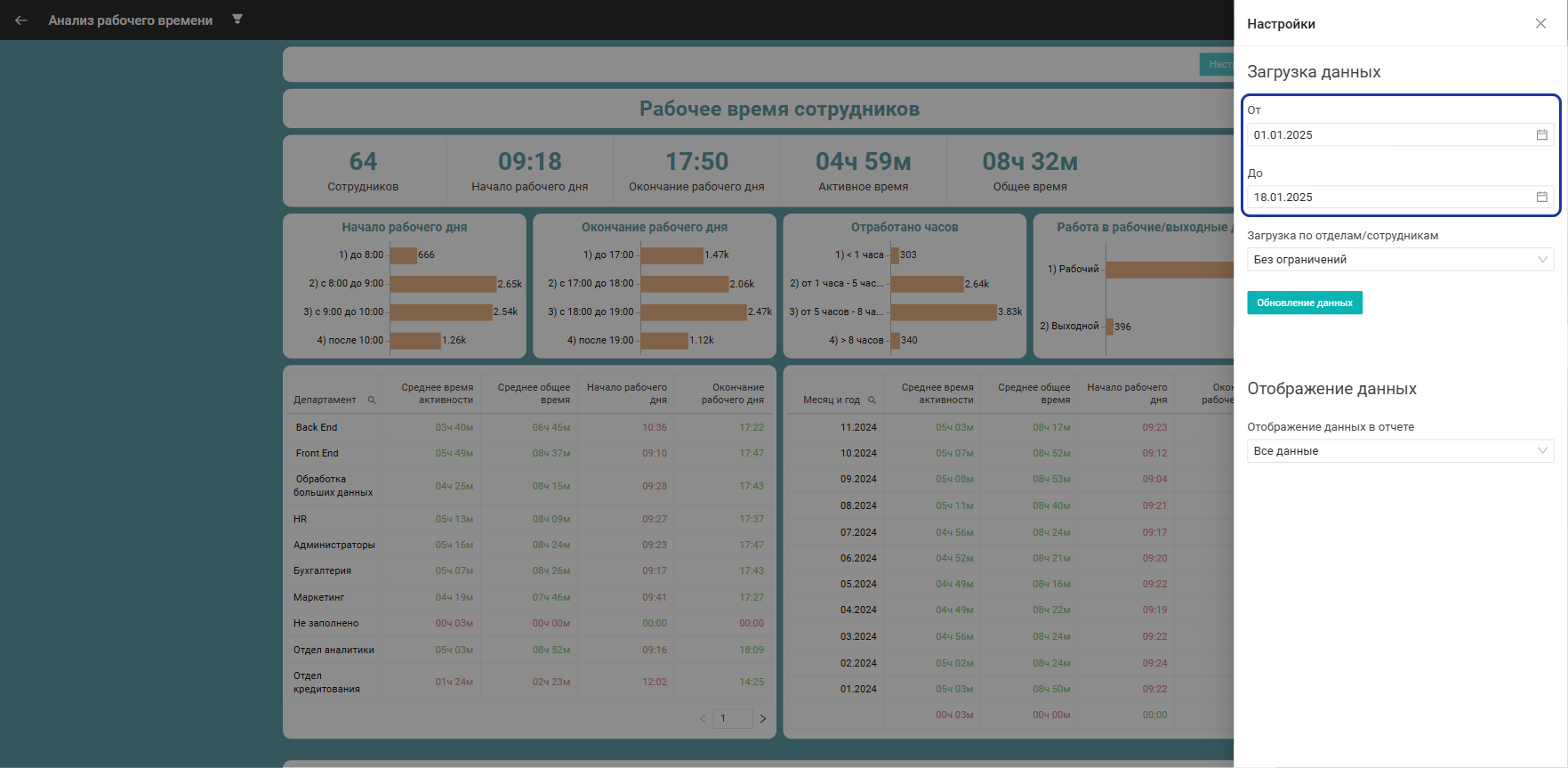Go to previous page in department table
Screen dimensions: 1568x768
(x=703, y=719)
